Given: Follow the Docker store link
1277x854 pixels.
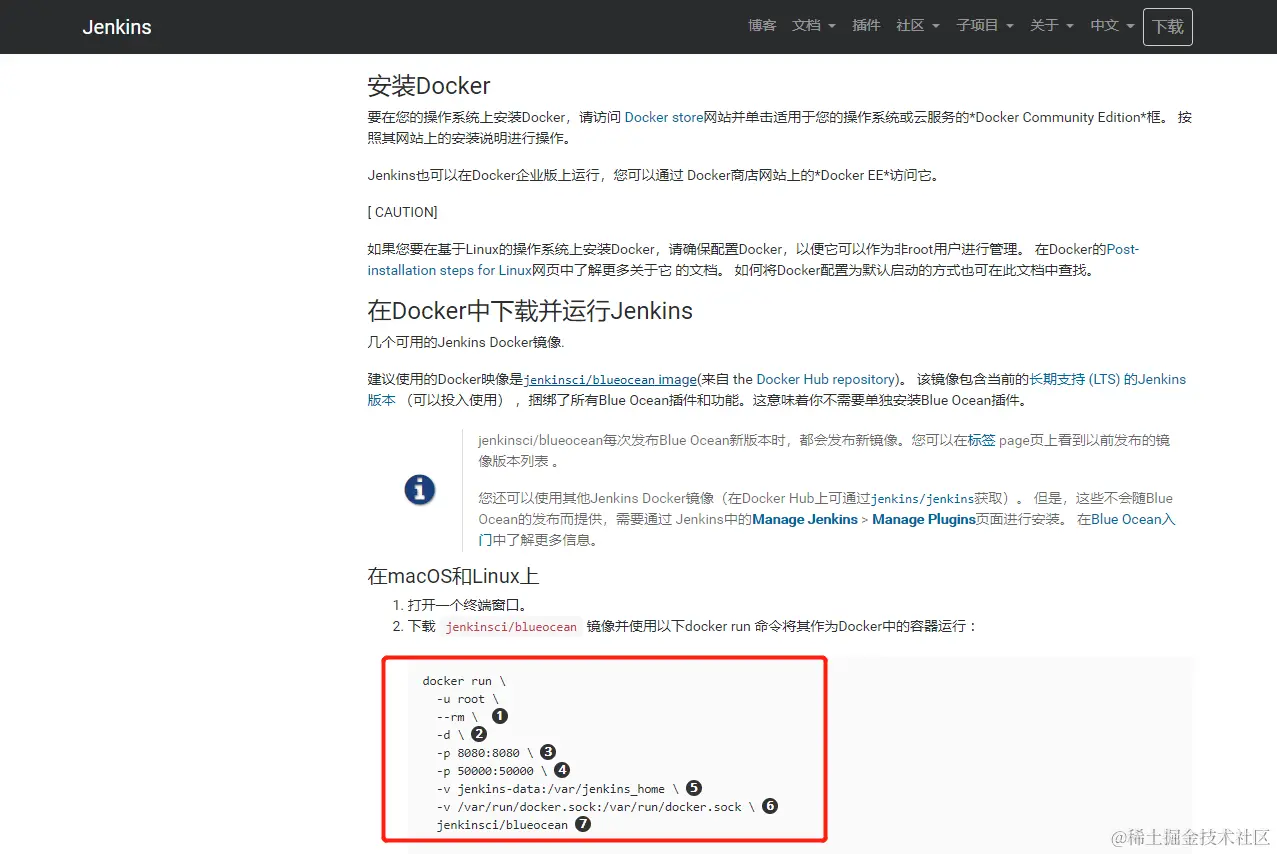Looking at the screenshot, I should point(664,117).
